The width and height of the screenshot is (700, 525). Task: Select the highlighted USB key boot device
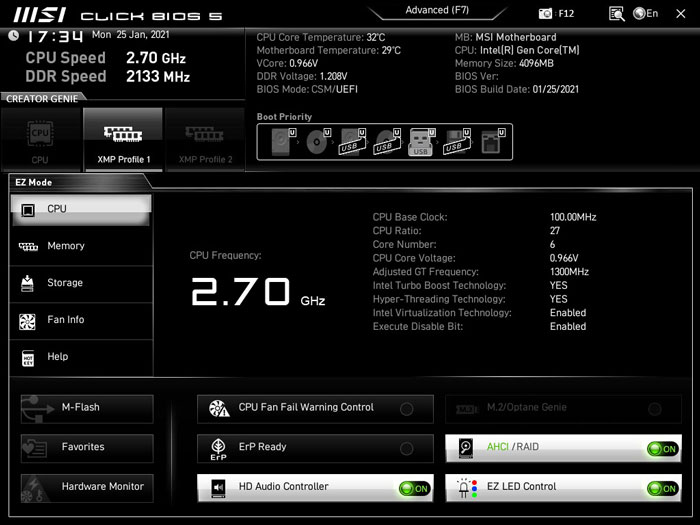click(x=421, y=142)
